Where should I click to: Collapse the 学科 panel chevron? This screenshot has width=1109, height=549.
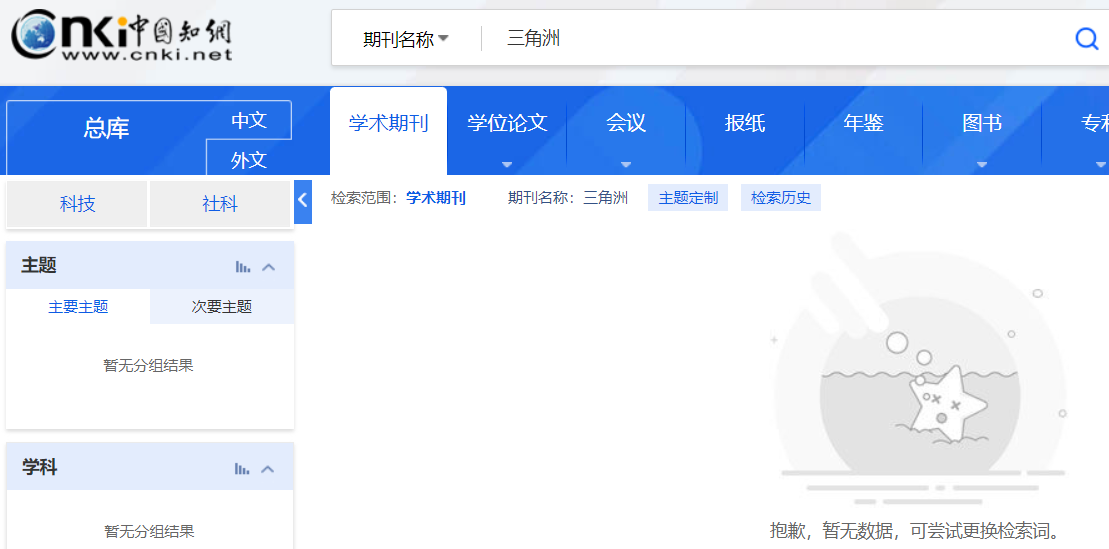(x=268, y=469)
